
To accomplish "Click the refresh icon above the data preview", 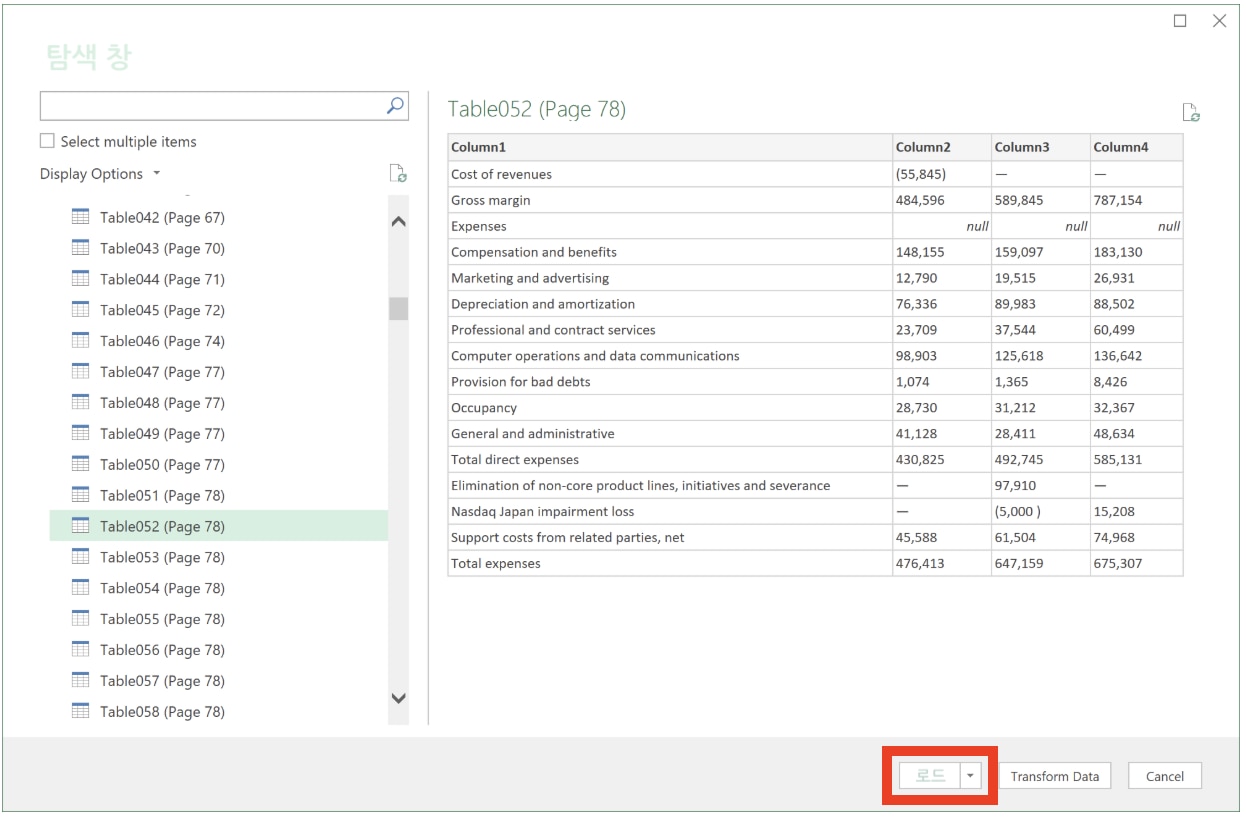I will pyautogui.click(x=1190, y=112).
